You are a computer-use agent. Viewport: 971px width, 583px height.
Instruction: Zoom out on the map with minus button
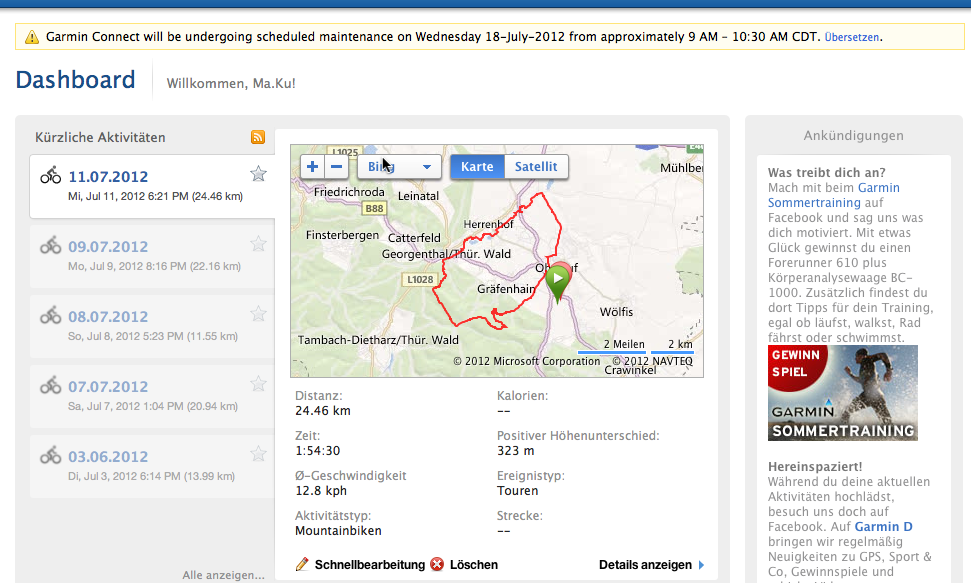[337, 167]
